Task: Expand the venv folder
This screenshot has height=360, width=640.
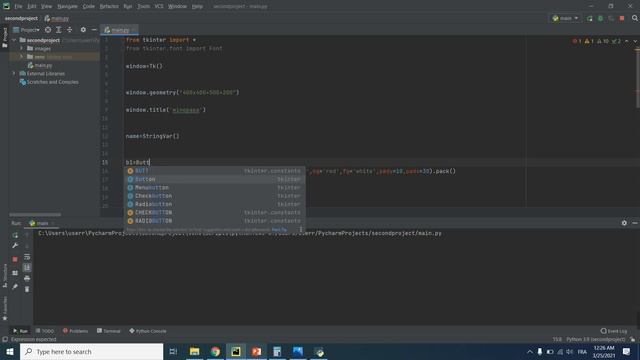Action: (x=22, y=57)
